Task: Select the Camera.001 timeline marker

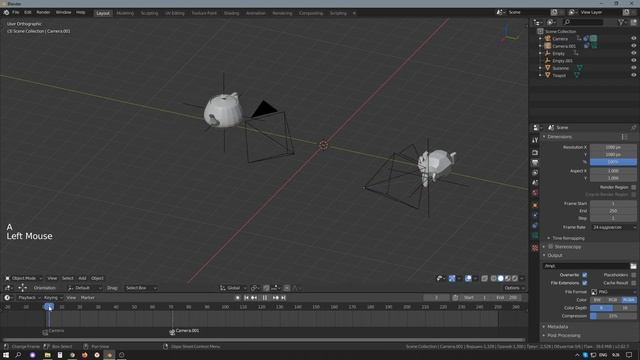Action: click(172, 332)
